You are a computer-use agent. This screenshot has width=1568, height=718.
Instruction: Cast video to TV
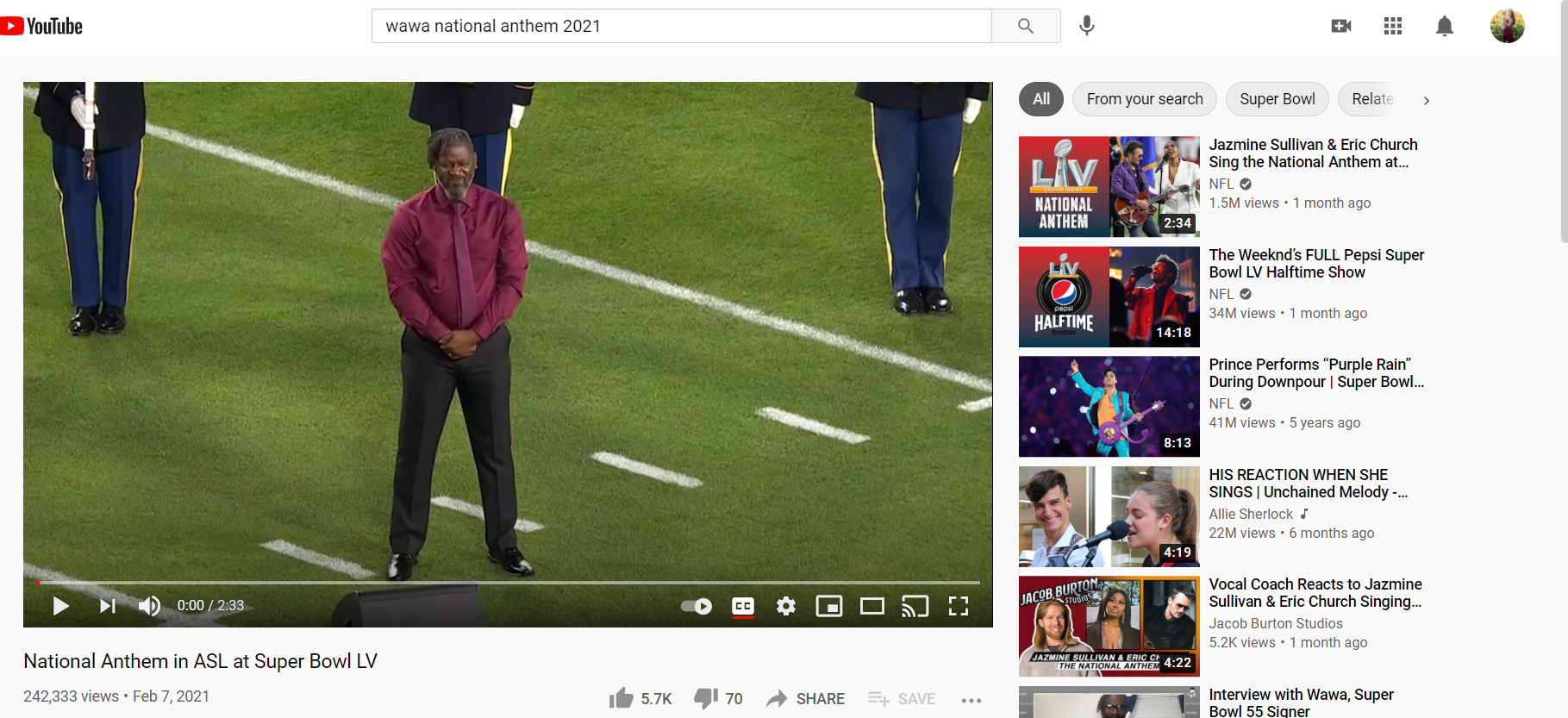click(x=915, y=606)
